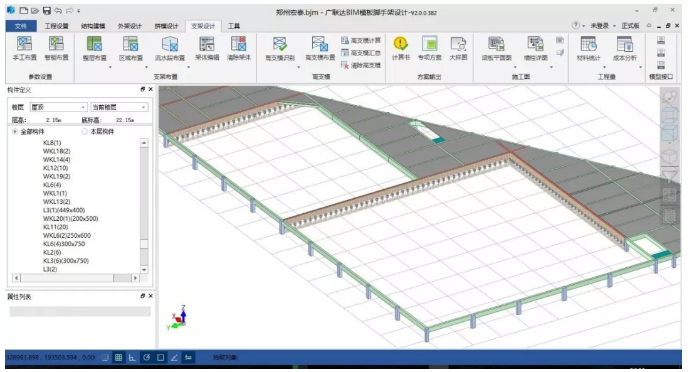Click the help question mark icon
688x372 pixels.
pyautogui.click(x=576, y=25)
